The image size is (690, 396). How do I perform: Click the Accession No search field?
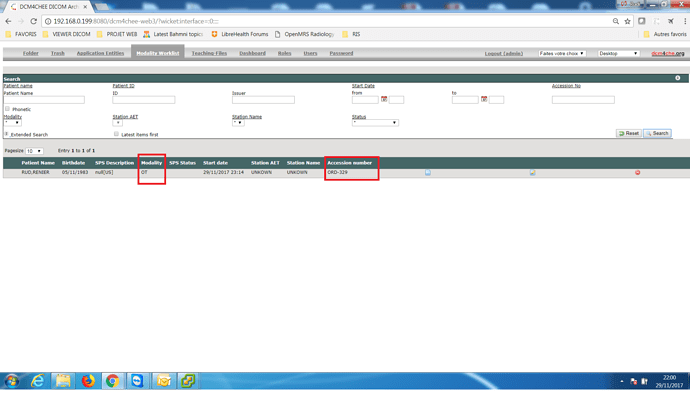click(x=583, y=100)
